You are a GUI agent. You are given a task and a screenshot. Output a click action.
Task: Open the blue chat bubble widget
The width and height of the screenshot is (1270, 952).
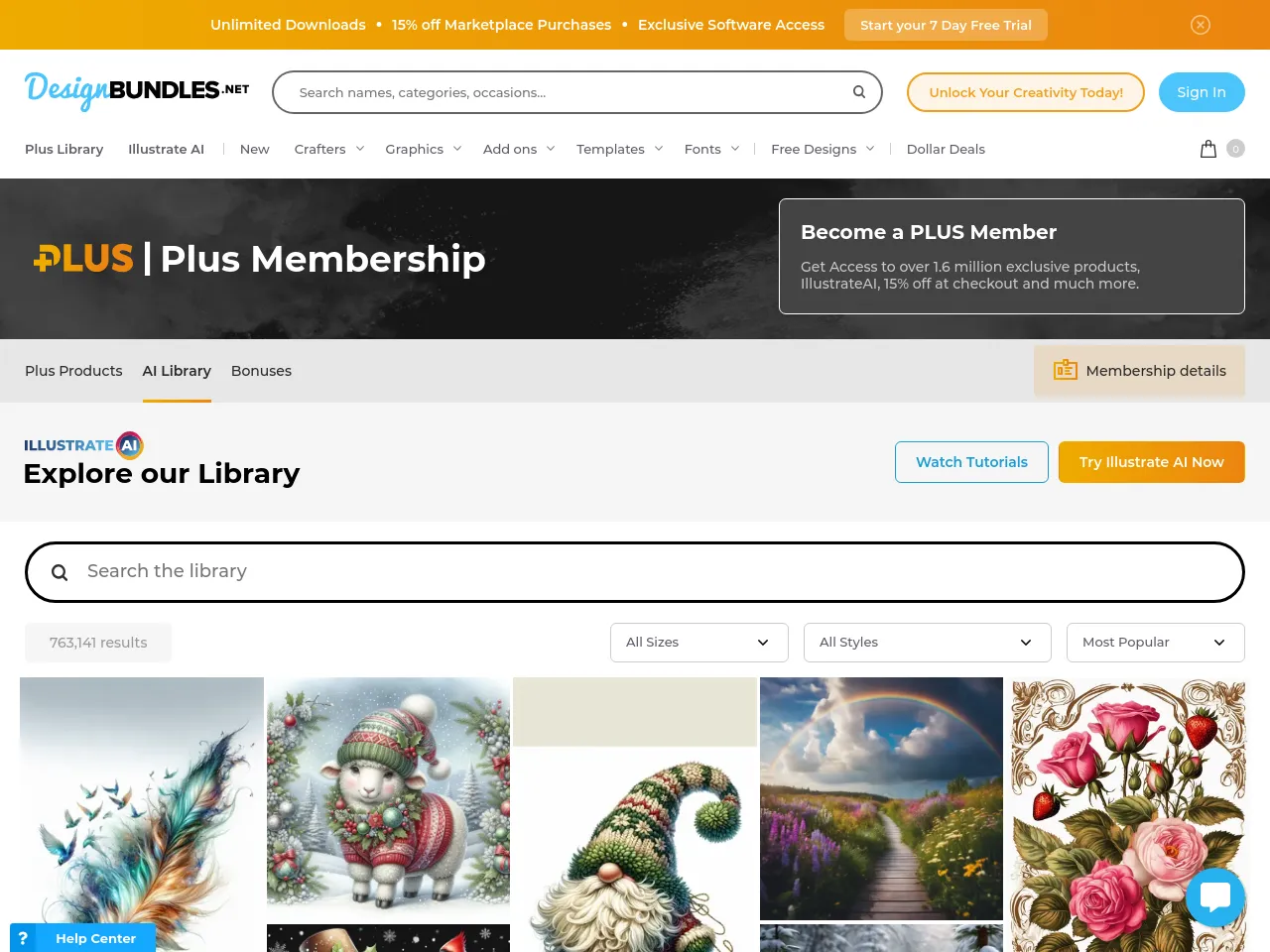point(1215,897)
